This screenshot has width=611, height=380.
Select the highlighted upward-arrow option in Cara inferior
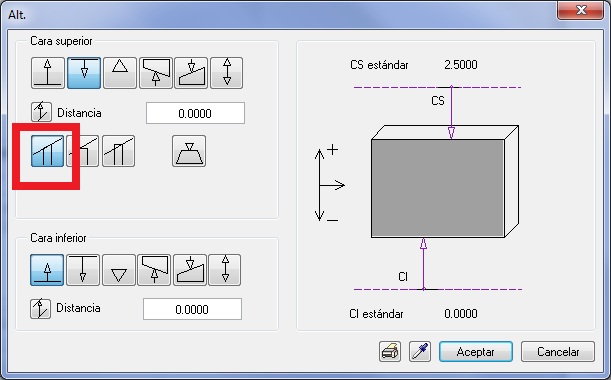[x=47, y=270]
